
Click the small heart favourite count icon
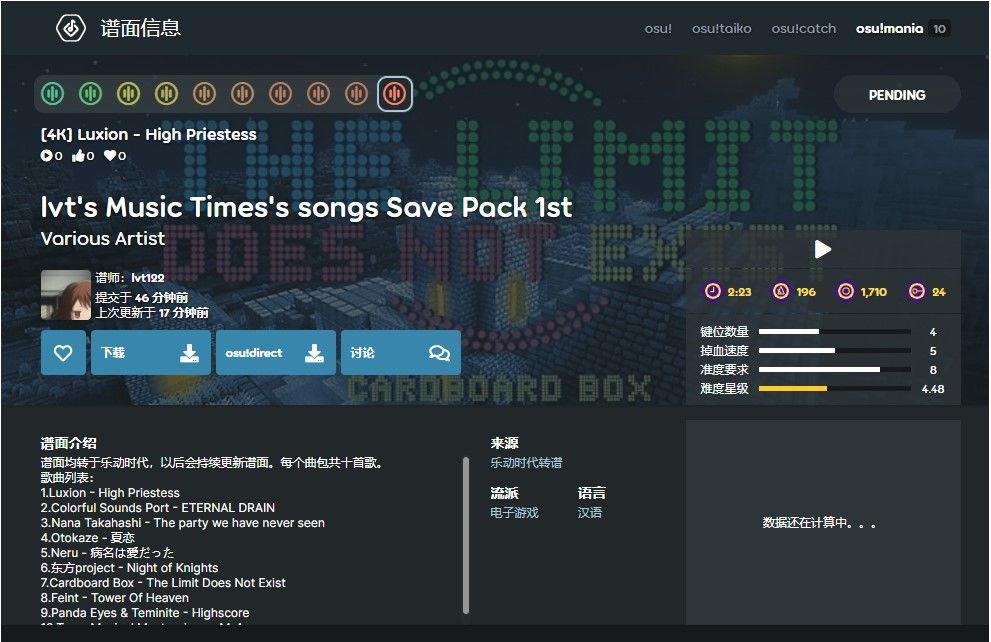[110, 155]
